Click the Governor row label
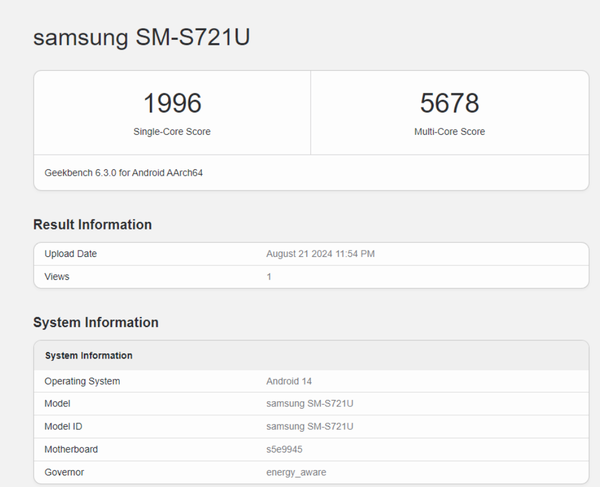Viewport: 600px width, 487px height. tap(65, 472)
